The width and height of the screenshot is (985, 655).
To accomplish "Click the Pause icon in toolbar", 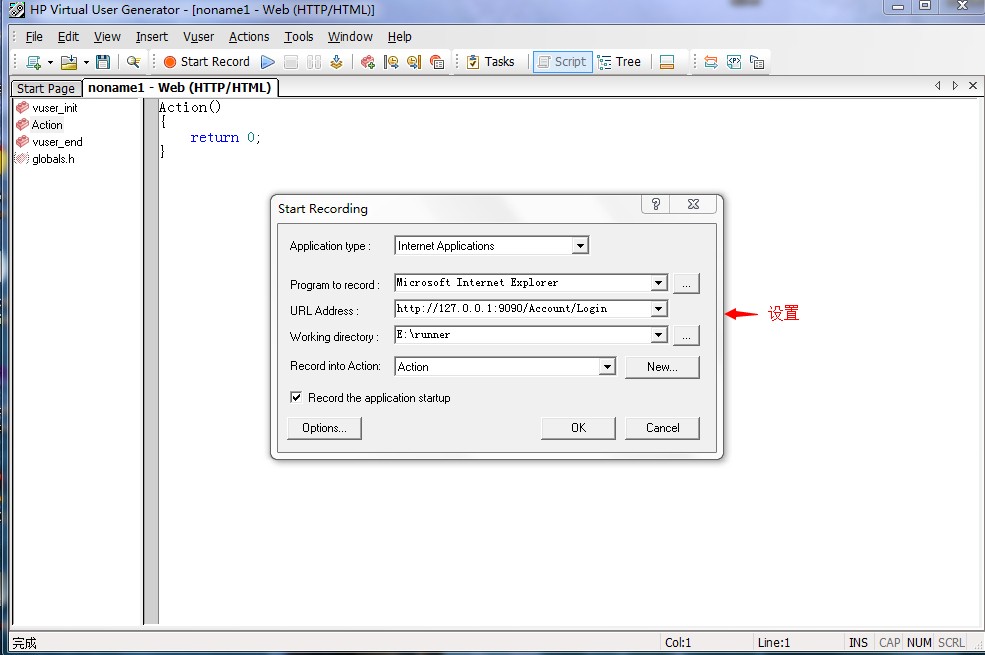I will click(x=314, y=62).
